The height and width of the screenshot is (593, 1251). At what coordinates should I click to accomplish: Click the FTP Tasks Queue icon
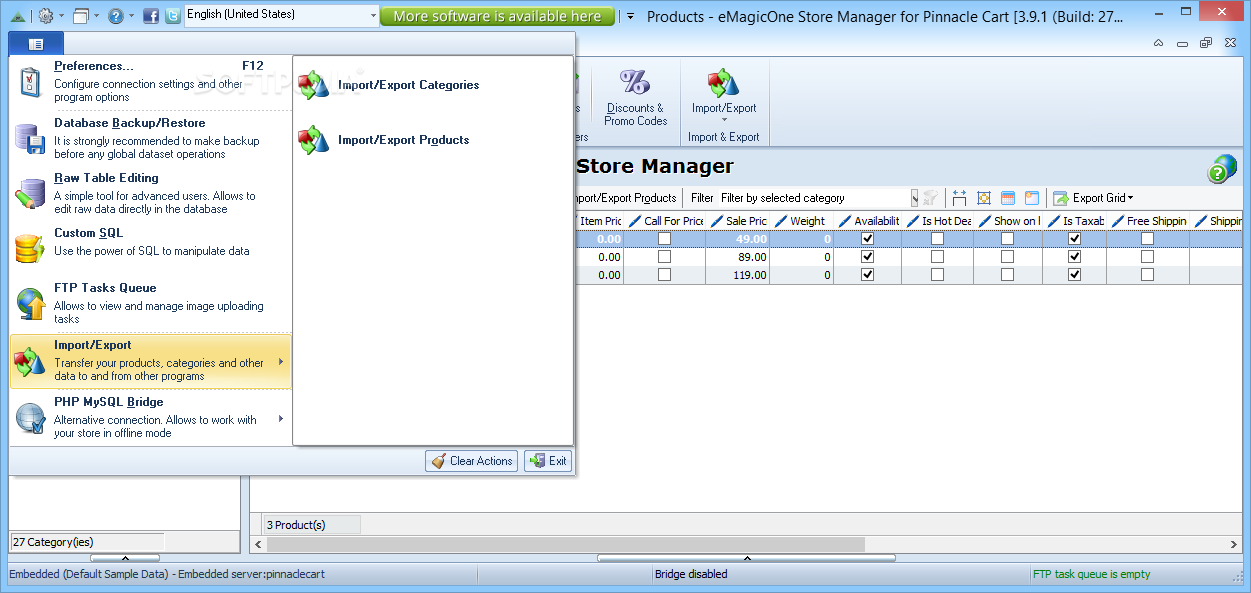pyautogui.click(x=31, y=303)
